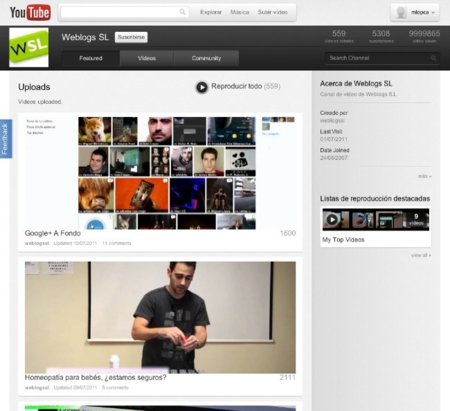Screen dimensions: 450x411
Task: Click comments link under Homeopatía video
Action: pyautogui.click(x=115, y=388)
